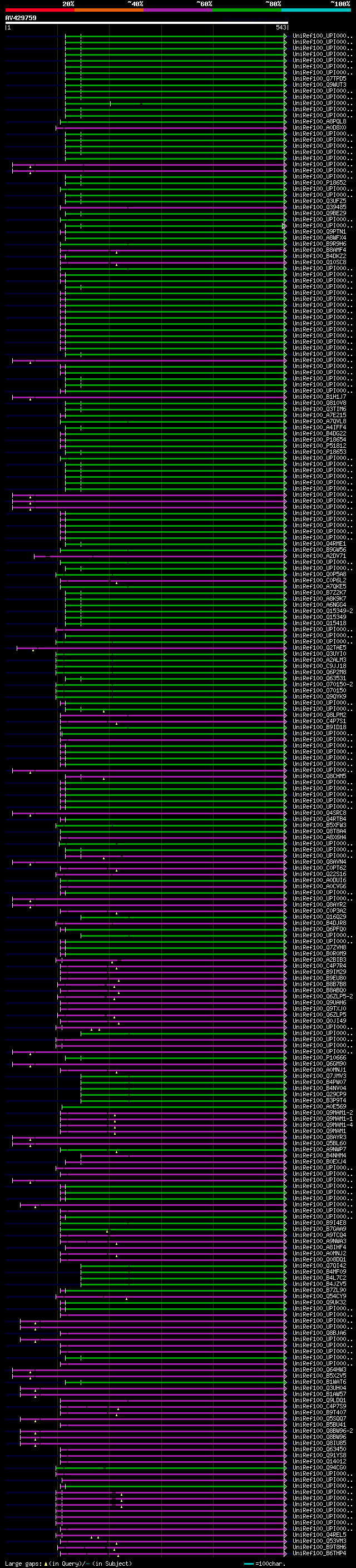Click the UniRef100_Q810V8 label
Viewport: 356px width, 1568px height.
tap(319, 403)
